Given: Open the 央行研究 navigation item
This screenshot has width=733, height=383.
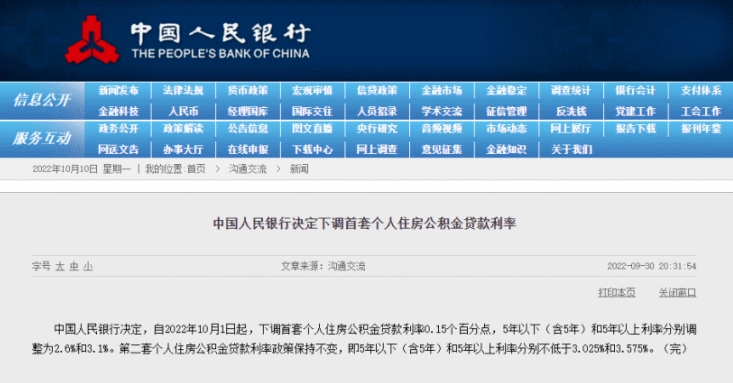Looking at the screenshot, I should (x=377, y=129).
